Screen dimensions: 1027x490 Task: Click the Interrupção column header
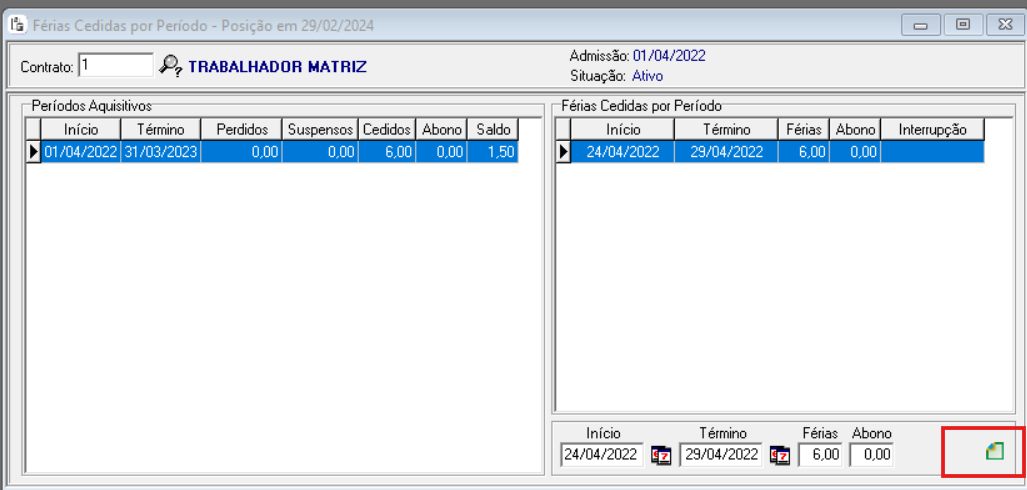click(x=932, y=130)
